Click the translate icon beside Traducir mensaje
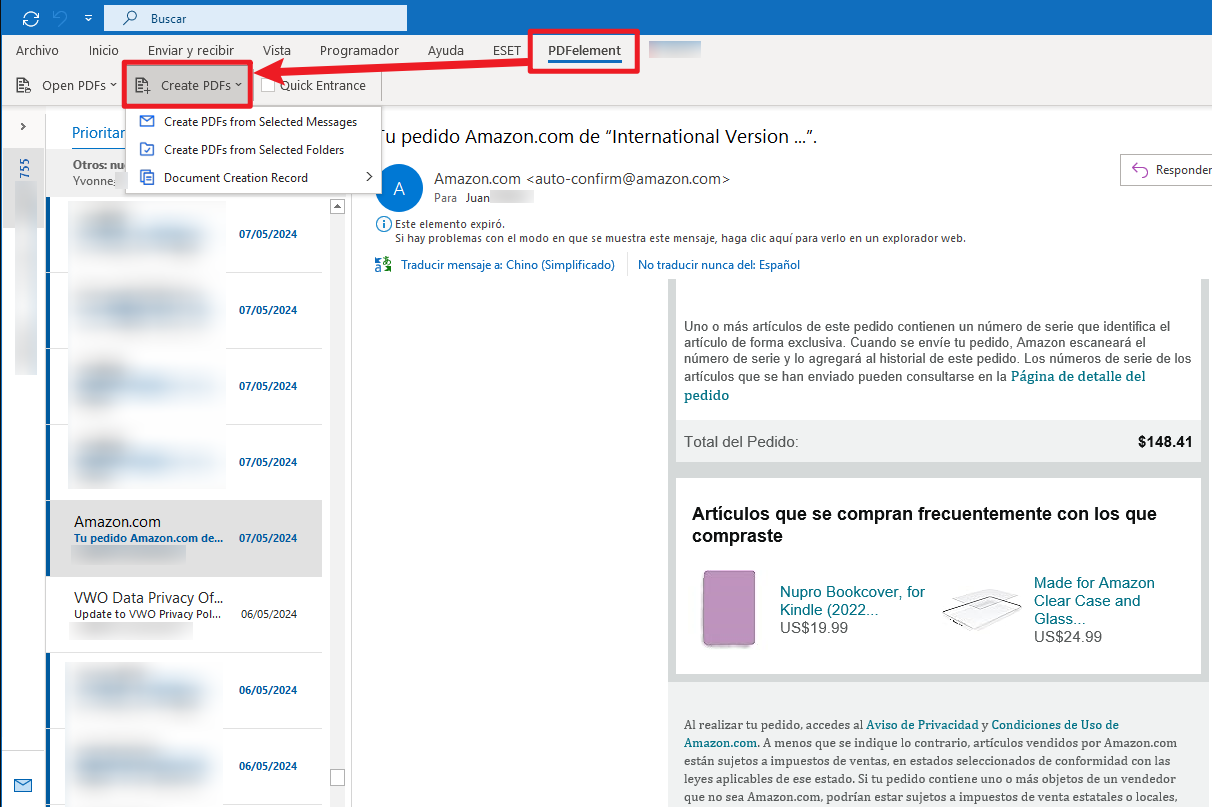 [x=383, y=265]
